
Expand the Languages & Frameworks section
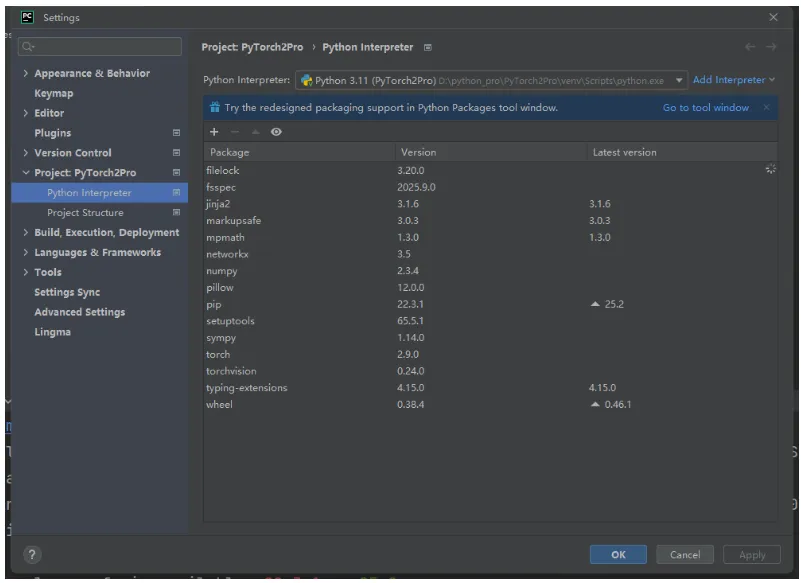[x=26, y=252]
